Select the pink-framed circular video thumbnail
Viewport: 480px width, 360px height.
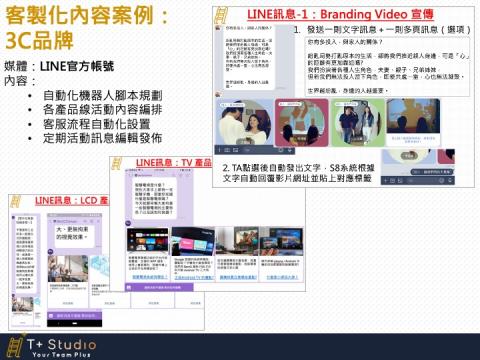point(302,123)
